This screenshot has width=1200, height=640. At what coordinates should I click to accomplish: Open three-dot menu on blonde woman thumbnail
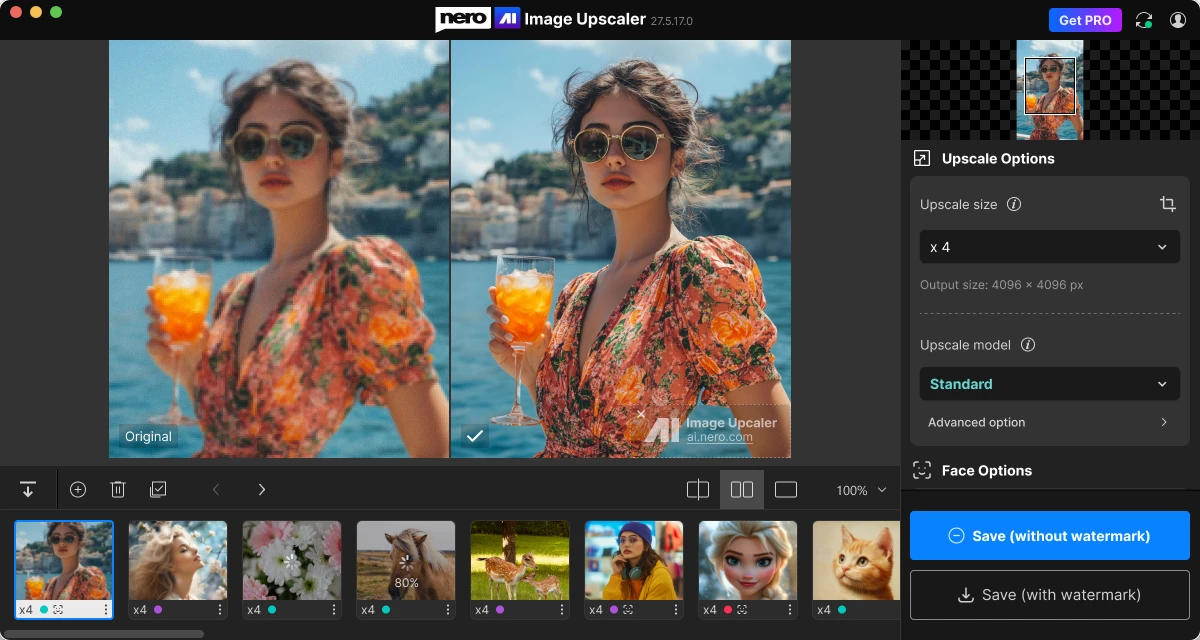point(220,609)
